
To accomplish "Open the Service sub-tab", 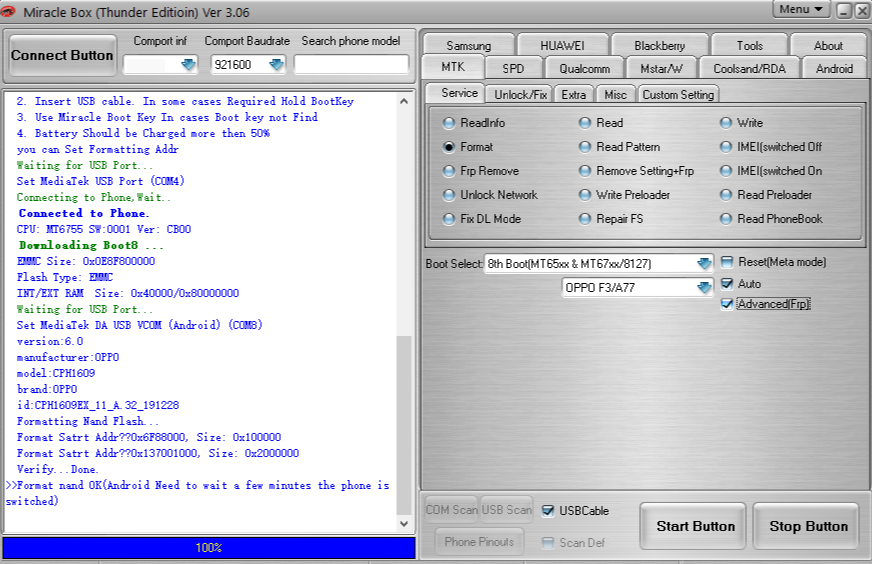I will click(x=459, y=93).
